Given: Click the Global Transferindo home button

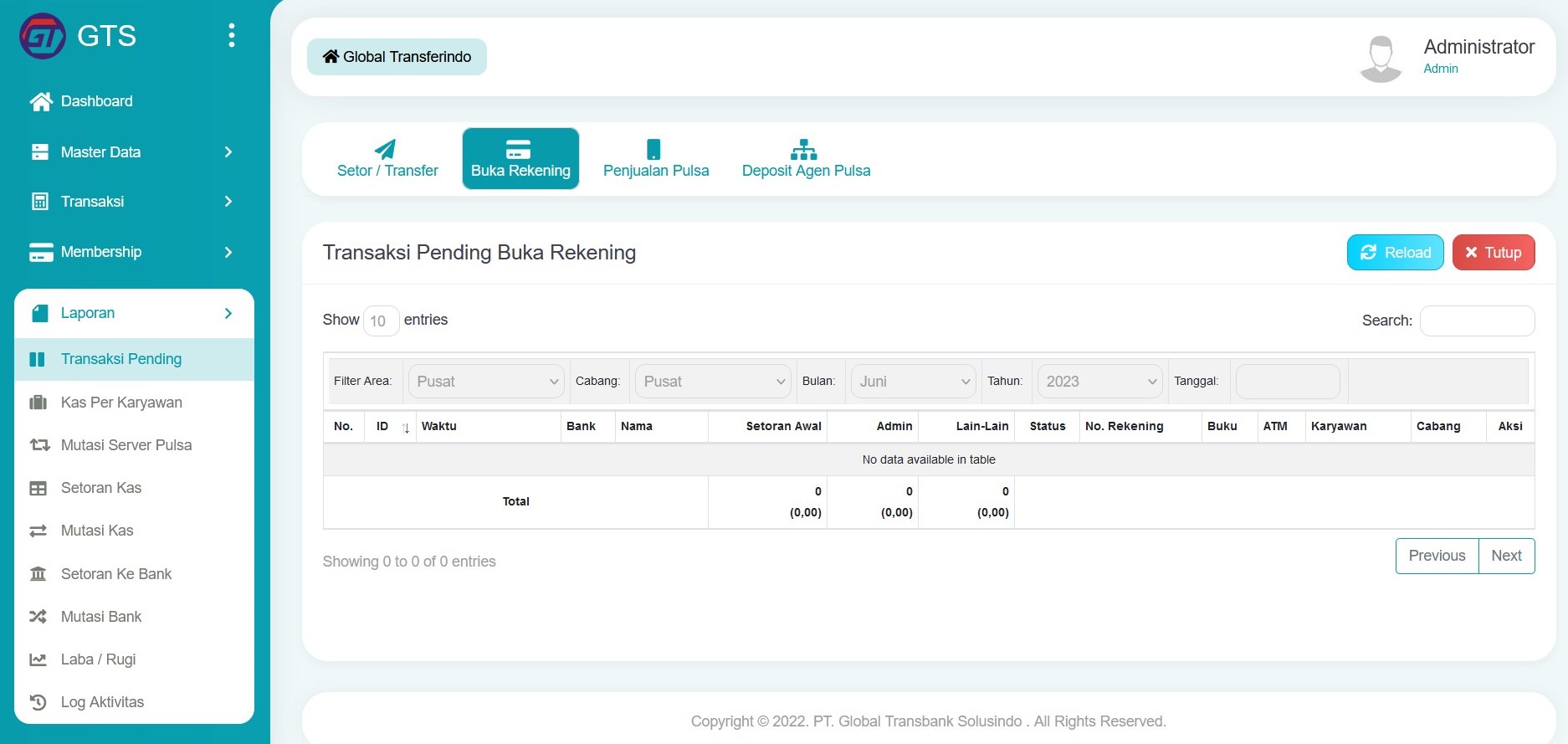Looking at the screenshot, I should pyautogui.click(x=397, y=57).
